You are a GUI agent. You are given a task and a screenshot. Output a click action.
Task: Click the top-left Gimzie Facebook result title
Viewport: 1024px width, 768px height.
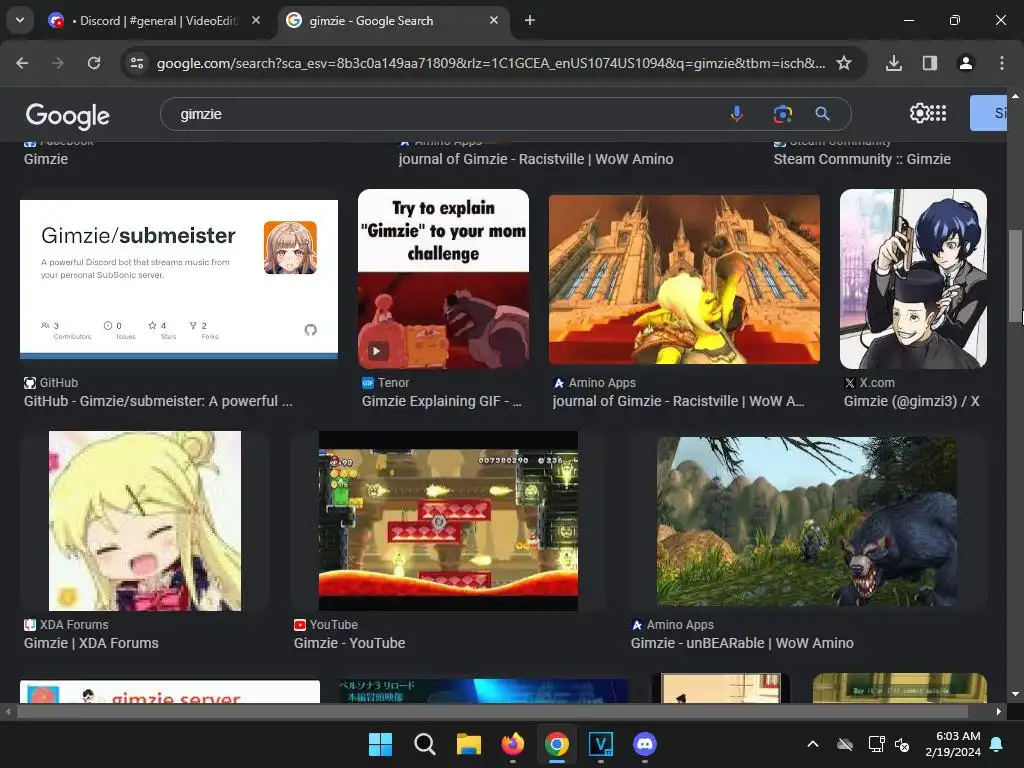[x=46, y=159]
